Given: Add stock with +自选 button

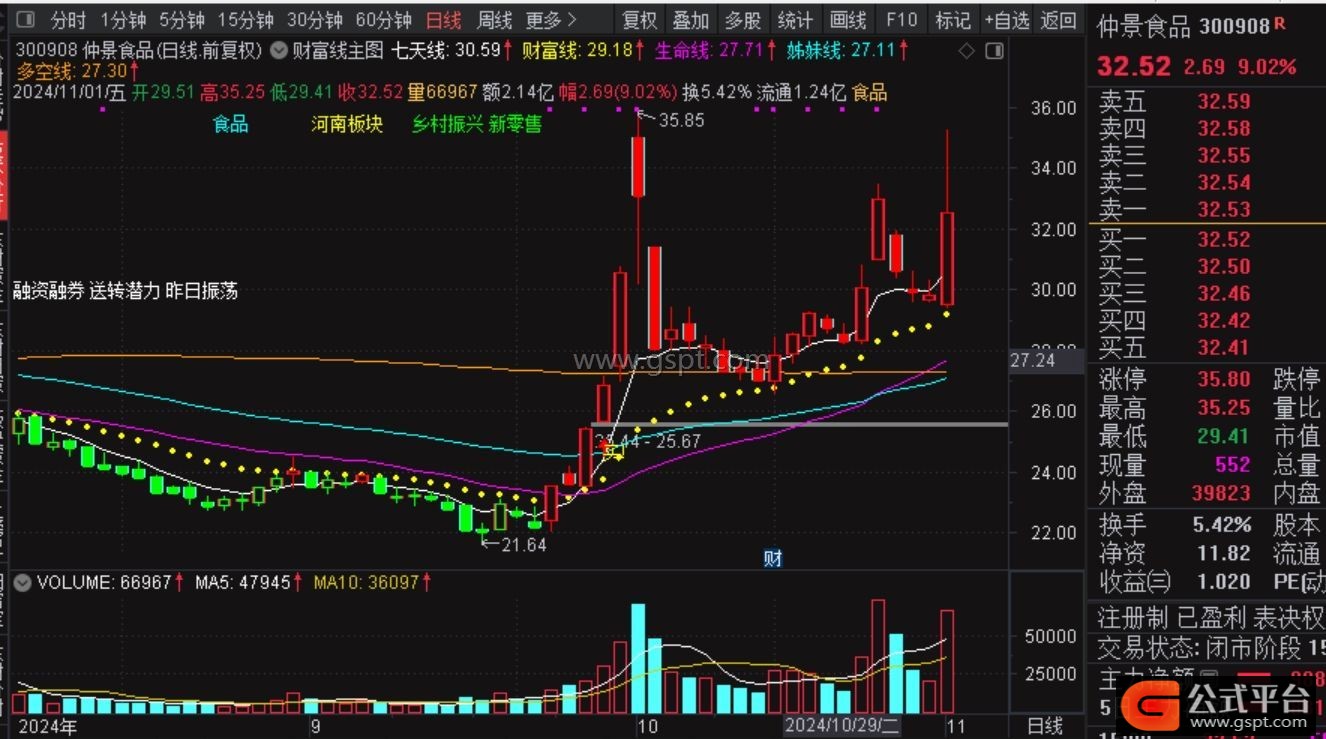Looking at the screenshot, I should (x=1006, y=20).
